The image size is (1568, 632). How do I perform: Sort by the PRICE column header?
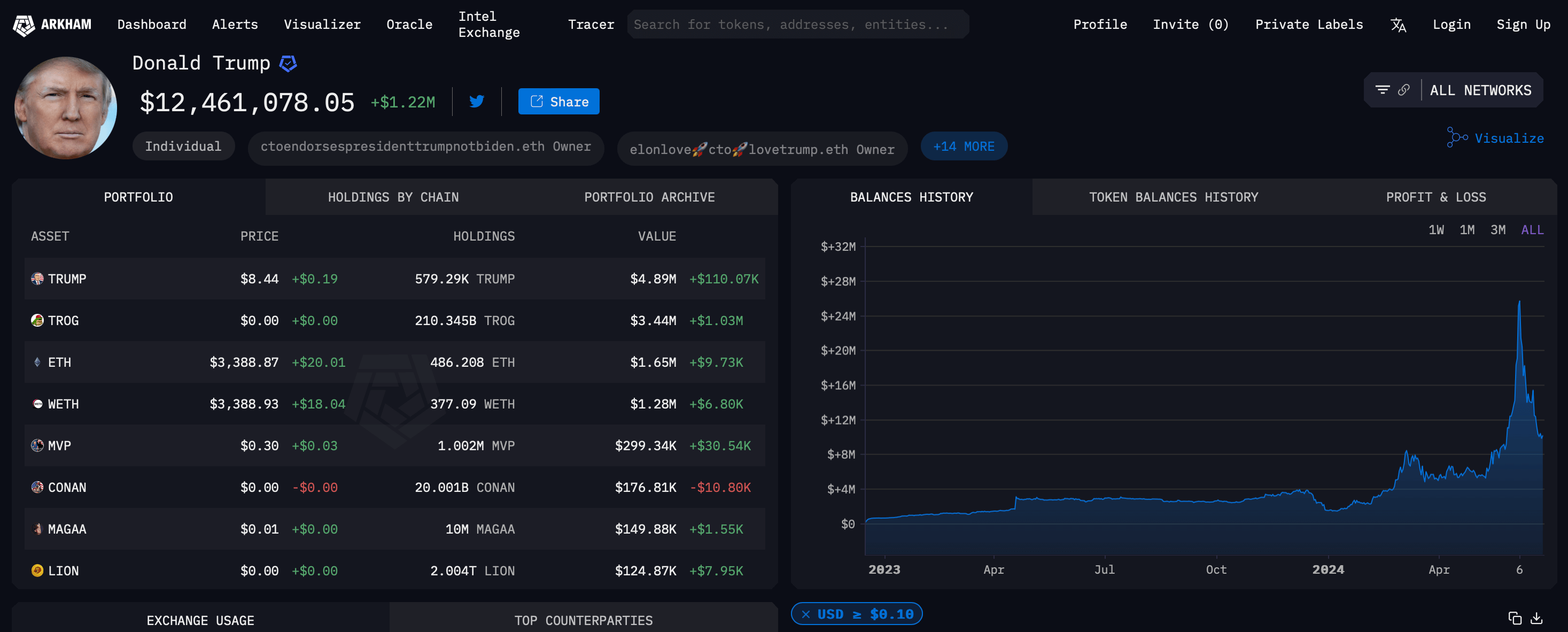coord(259,236)
